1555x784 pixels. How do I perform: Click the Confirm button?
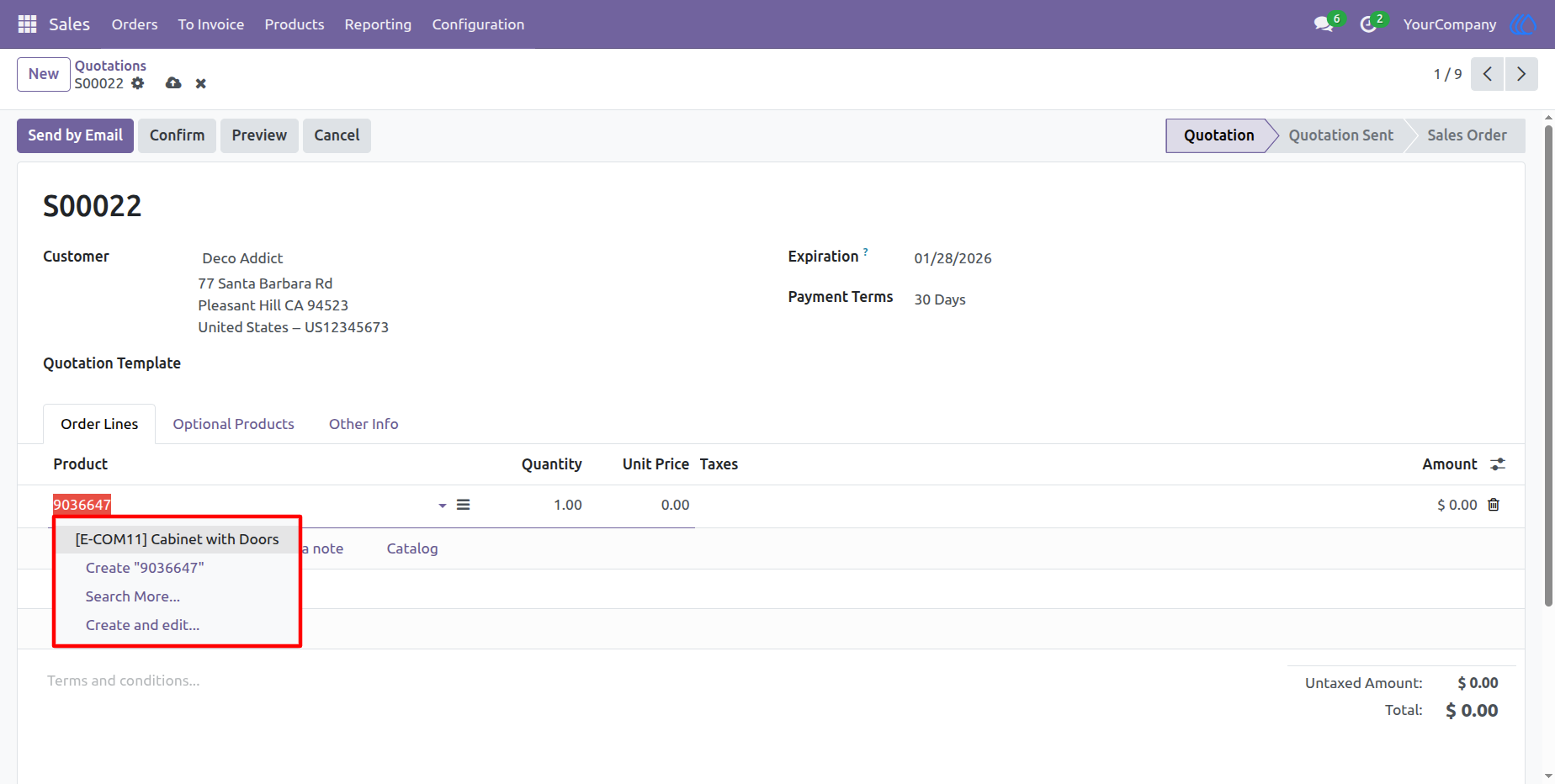(x=178, y=135)
